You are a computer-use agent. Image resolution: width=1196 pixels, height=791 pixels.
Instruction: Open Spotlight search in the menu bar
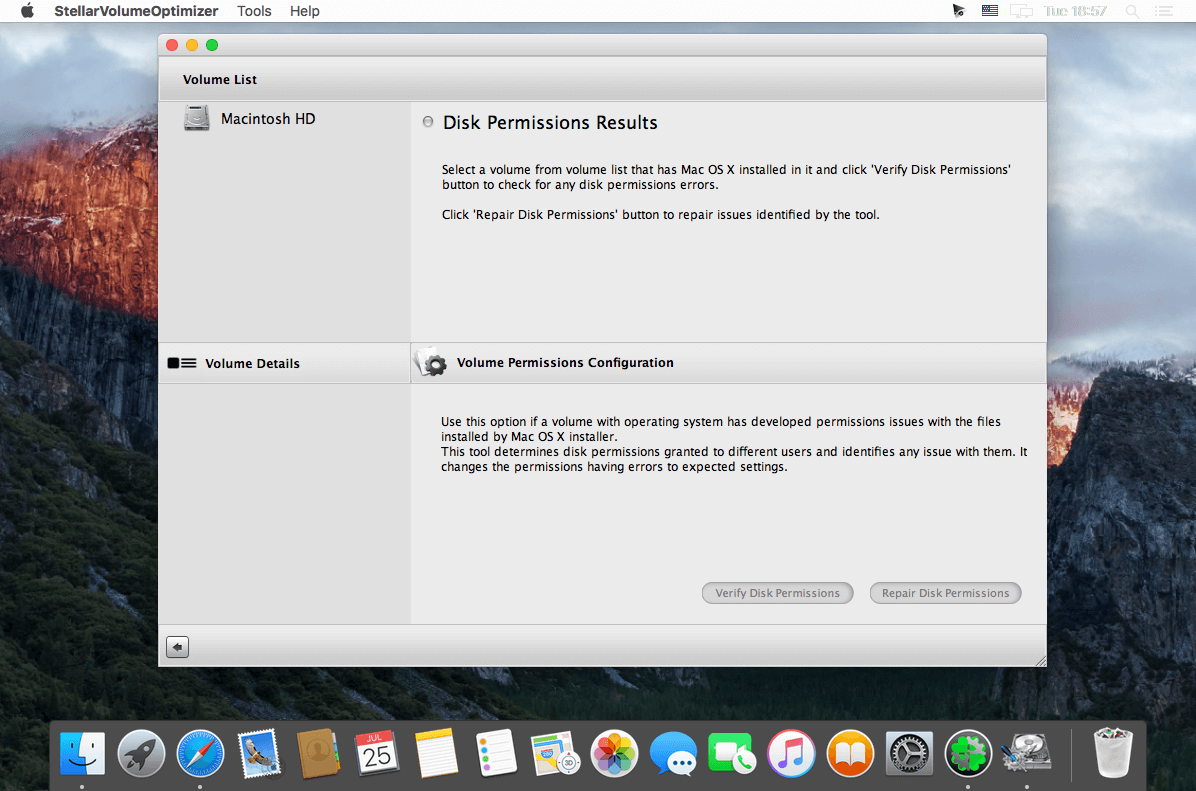tap(1133, 11)
